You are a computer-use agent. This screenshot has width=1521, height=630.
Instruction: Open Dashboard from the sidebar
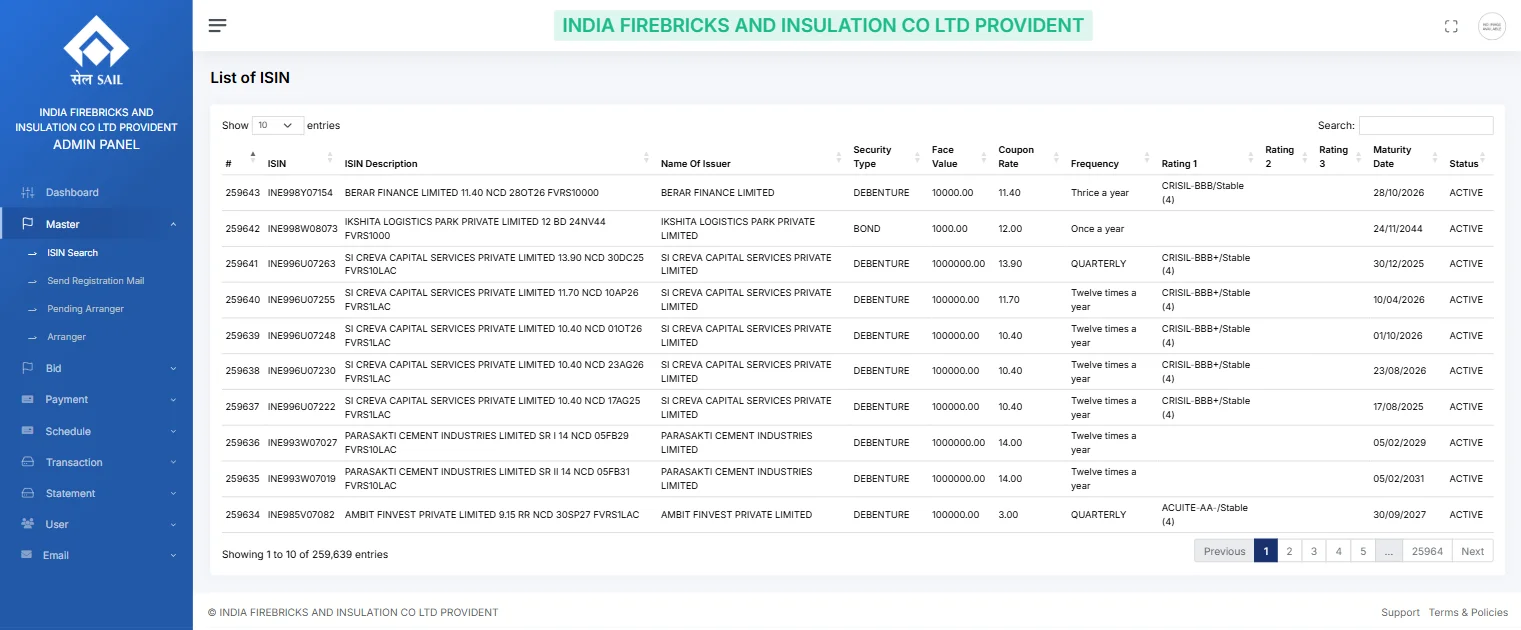(x=72, y=192)
